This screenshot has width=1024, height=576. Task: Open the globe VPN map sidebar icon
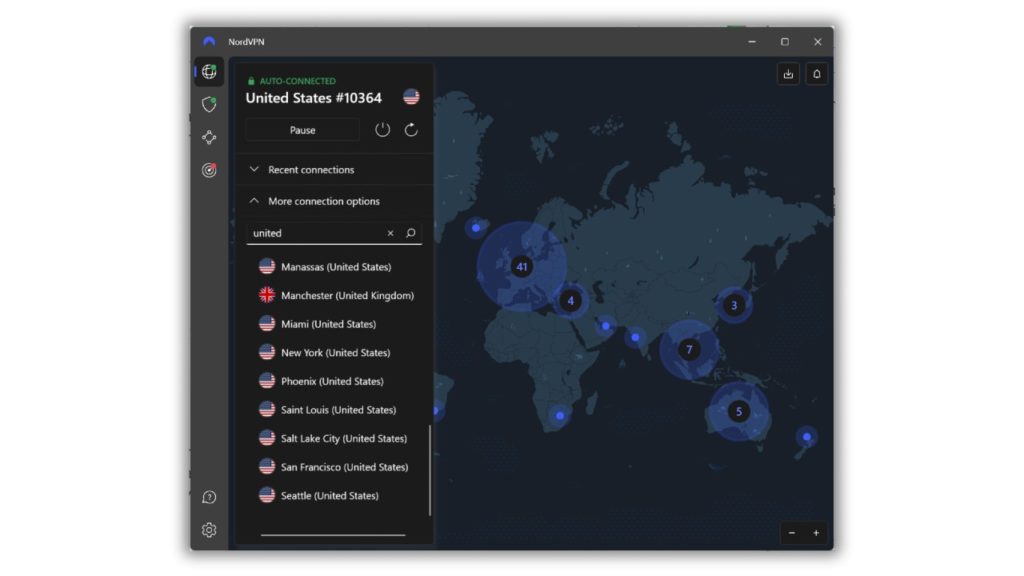[x=209, y=71]
